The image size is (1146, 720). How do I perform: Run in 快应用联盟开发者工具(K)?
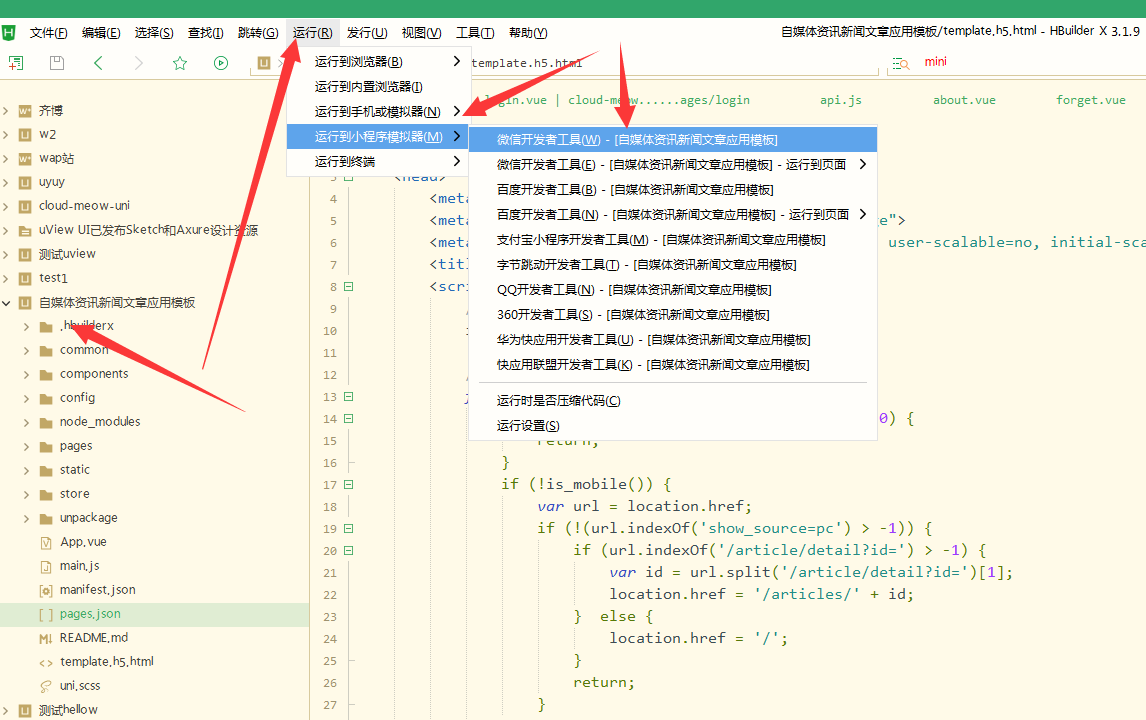click(x=672, y=365)
